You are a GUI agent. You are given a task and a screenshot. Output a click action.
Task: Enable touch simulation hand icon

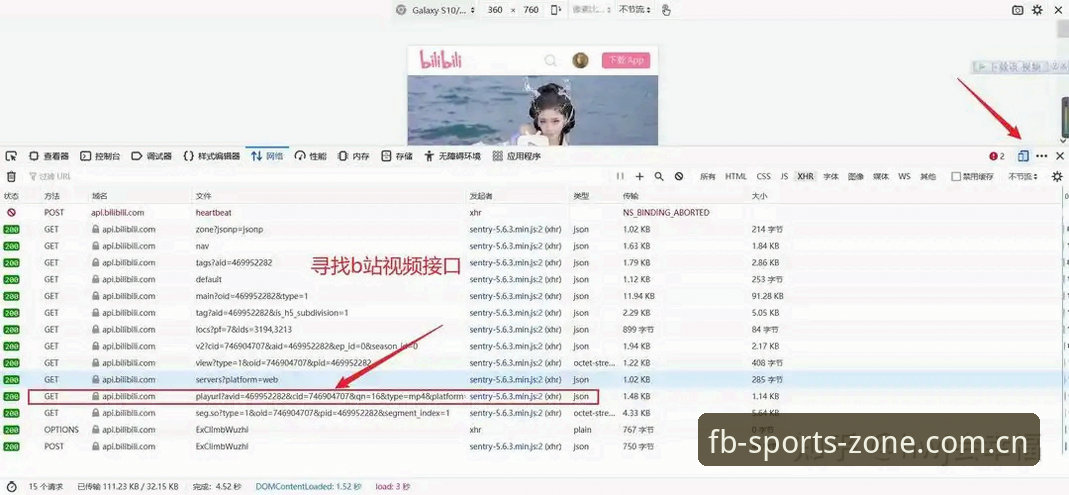(666, 10)
